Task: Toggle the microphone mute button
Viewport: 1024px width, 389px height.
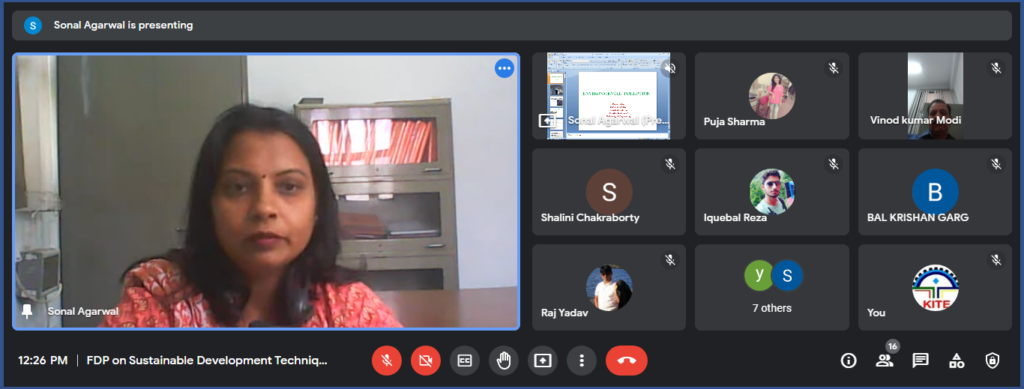Action: click(387, 360)
